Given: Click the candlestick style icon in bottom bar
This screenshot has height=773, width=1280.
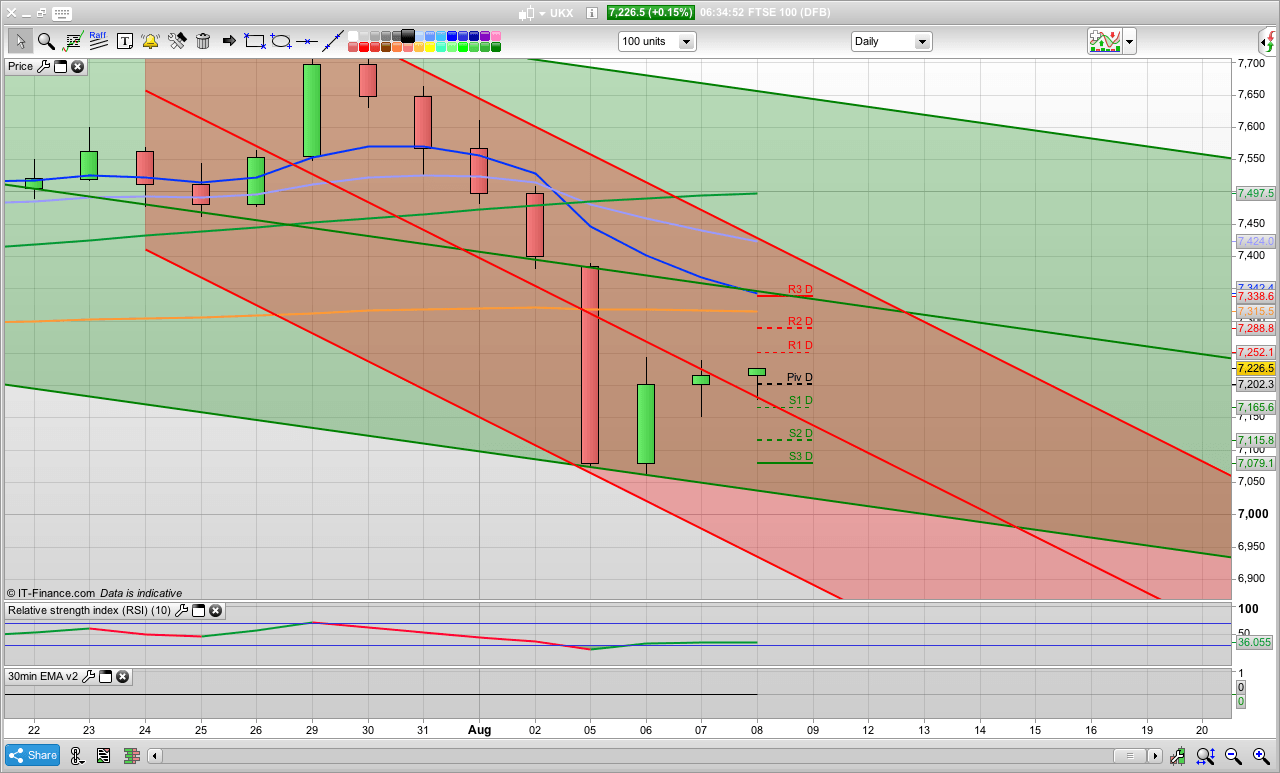Looking at the screenshot, I should (x=134, y=756).
